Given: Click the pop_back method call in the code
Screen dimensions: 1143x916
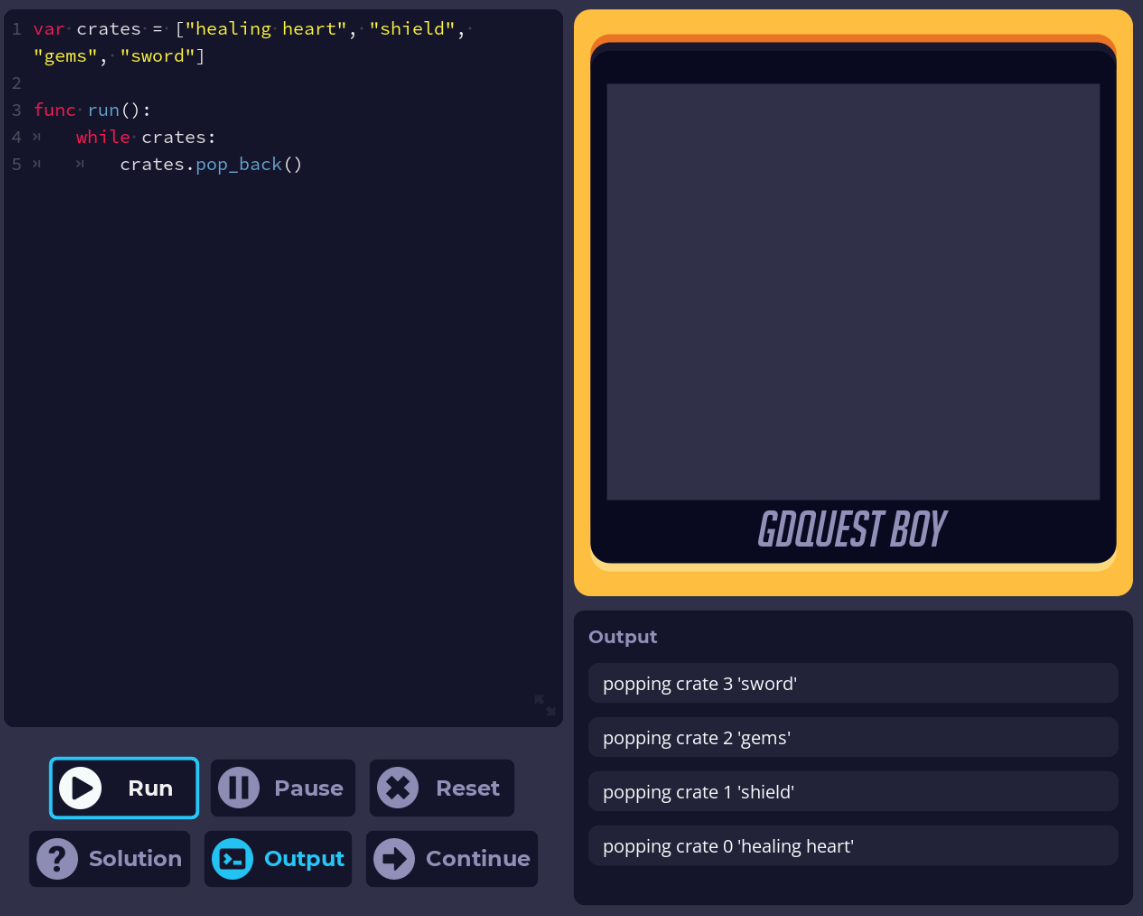Looking at the screenshot, I should 238,165.
